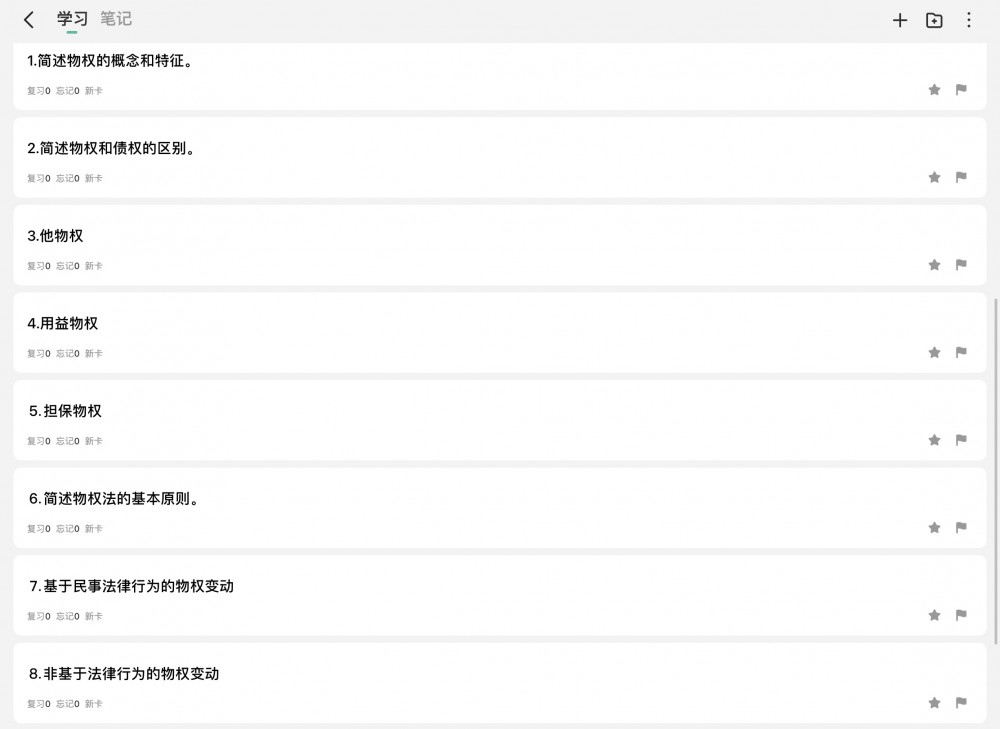This screenshot has width=1000, height=729.
Task: Select the 学习 tab
Action: point(72,19)
